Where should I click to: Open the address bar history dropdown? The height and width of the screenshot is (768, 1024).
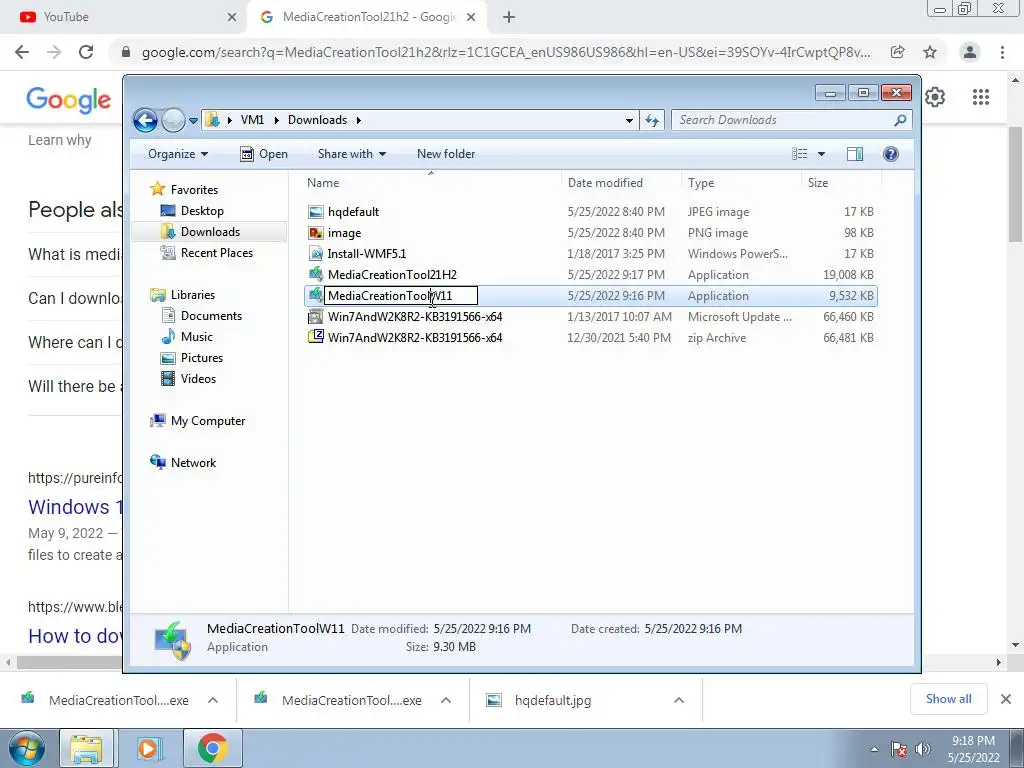pyautogui.click(x=629, y=121)
